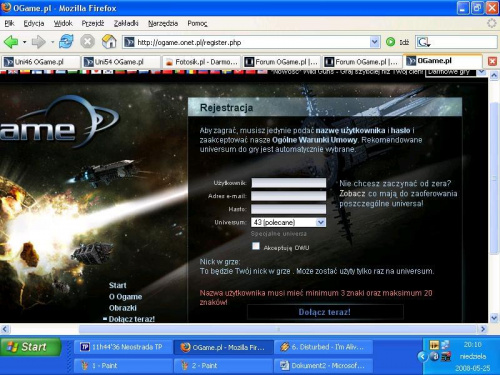Viewport: 500px width, 375px height.
Task: Expand the address bar history dropdown
Action: [x=375, y=42]
